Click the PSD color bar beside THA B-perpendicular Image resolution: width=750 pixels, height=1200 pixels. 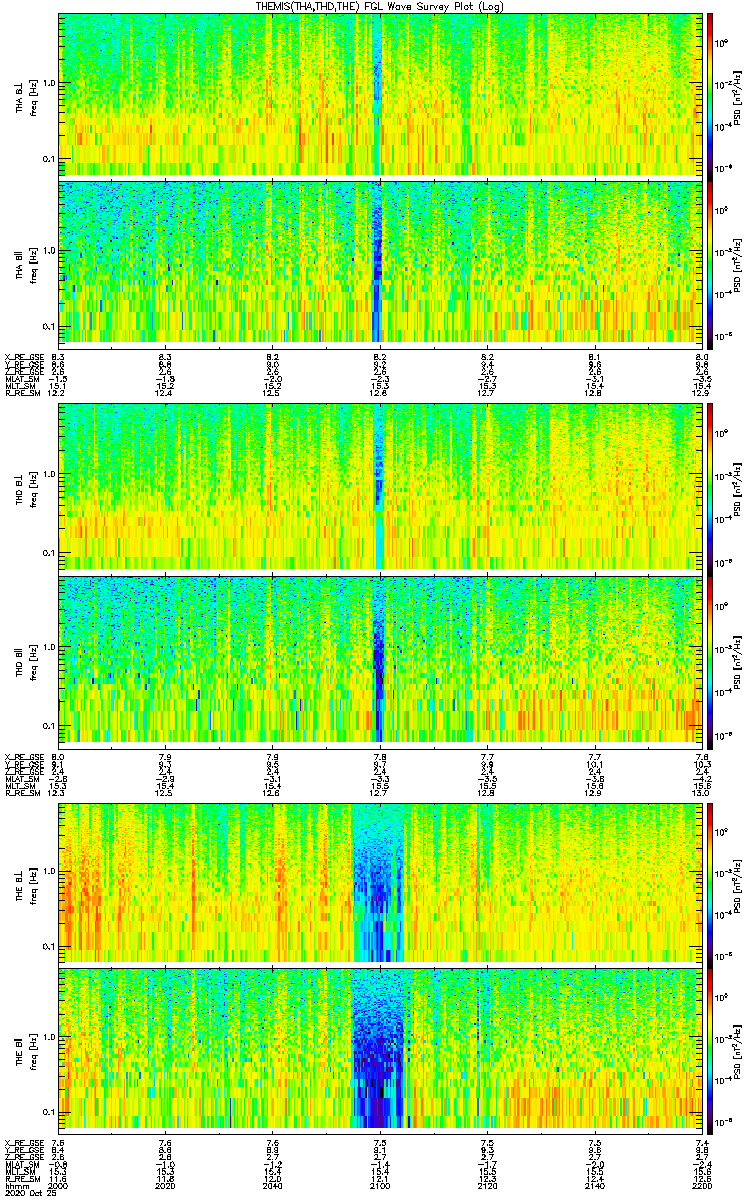(x=710, y=95)
